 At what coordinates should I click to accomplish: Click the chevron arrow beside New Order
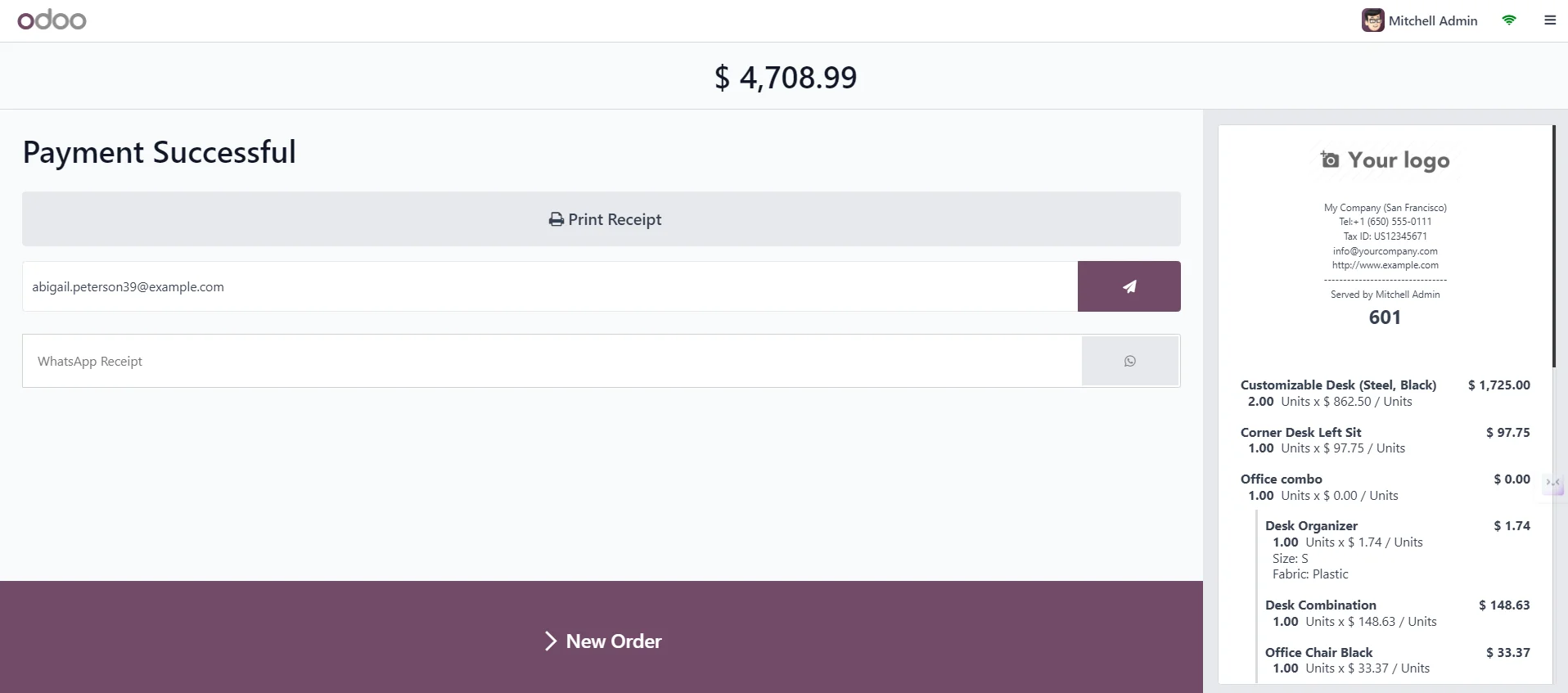[x=551, y=641]
